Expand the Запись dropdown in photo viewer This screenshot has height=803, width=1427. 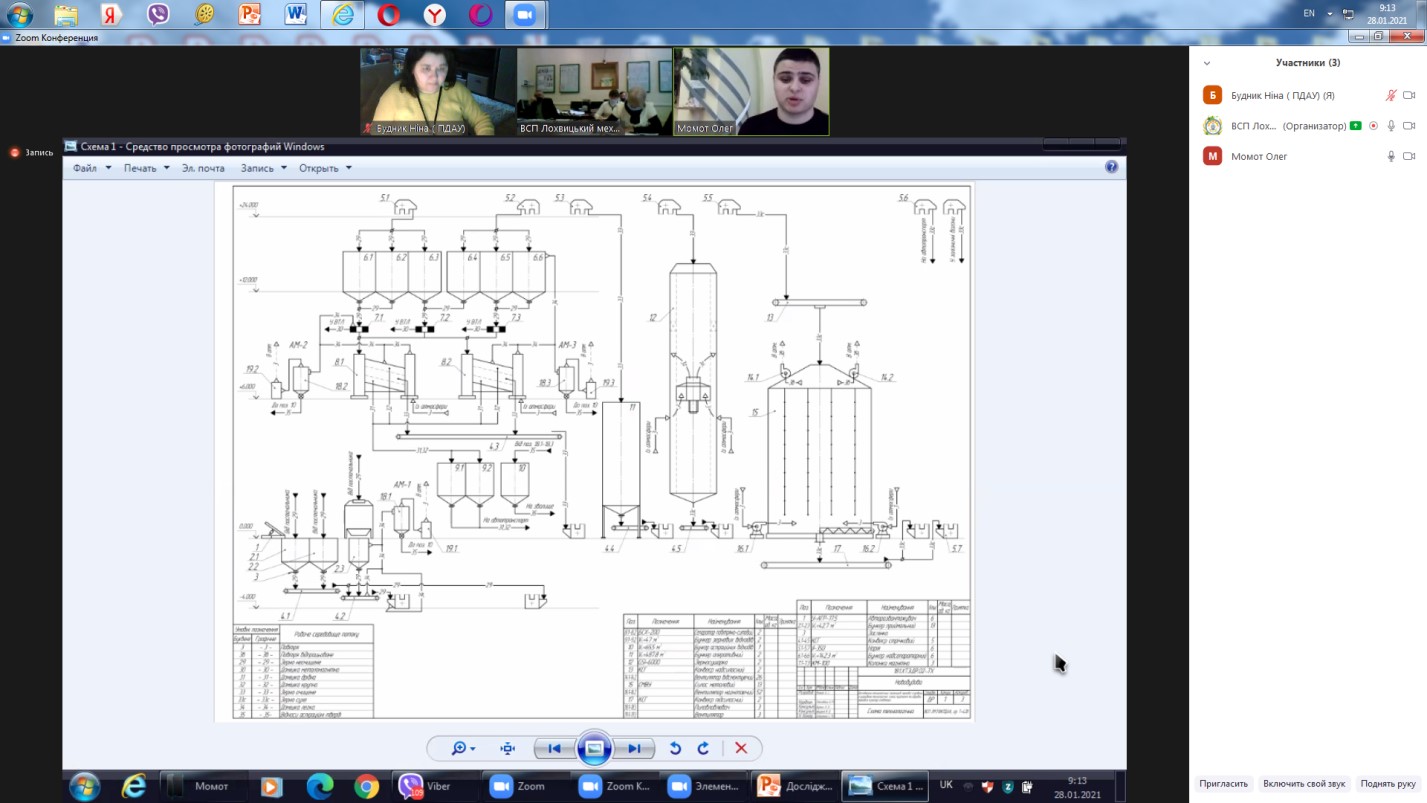coord(264,168)
